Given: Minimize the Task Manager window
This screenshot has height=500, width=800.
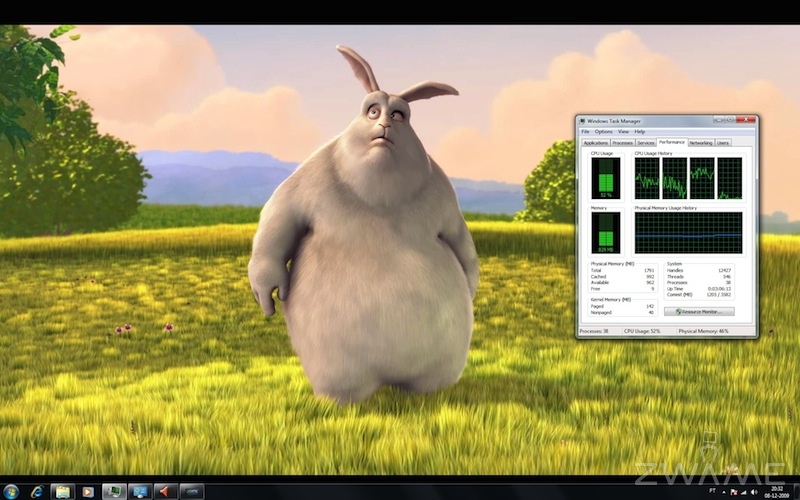Looking at the screenshot, I should tap(719, 120).
